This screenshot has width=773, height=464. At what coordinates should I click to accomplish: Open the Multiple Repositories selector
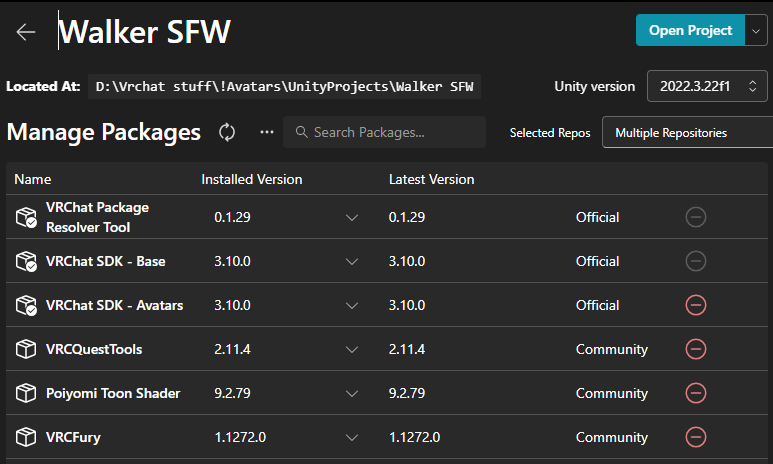point(686,132)
